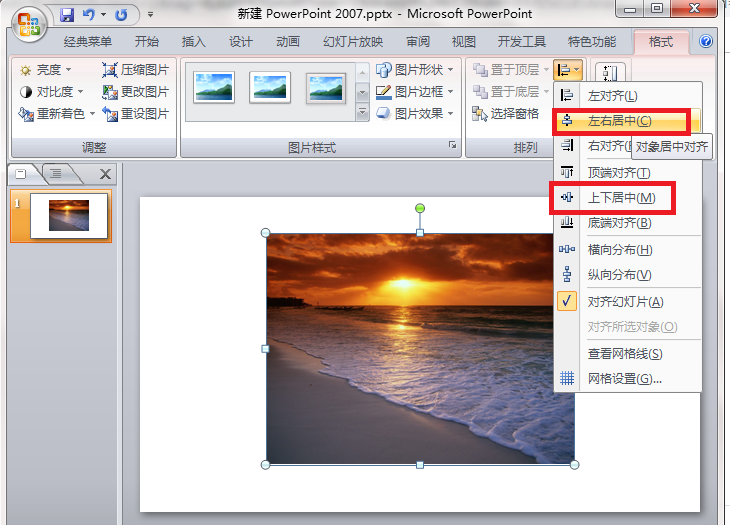Open 网格设置(G)... grid settings

pyautogui.click(x=628, y=379)
